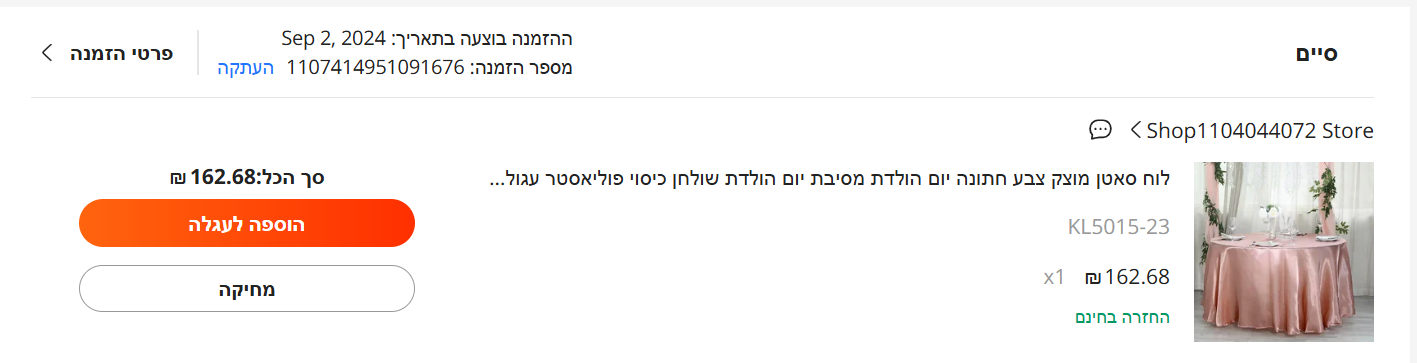Click the arrow next to פרטי הזמנה
Image resolution: width=1417 pixels, height=363 pixels.
pyautogui.click(x=47, y=52)
